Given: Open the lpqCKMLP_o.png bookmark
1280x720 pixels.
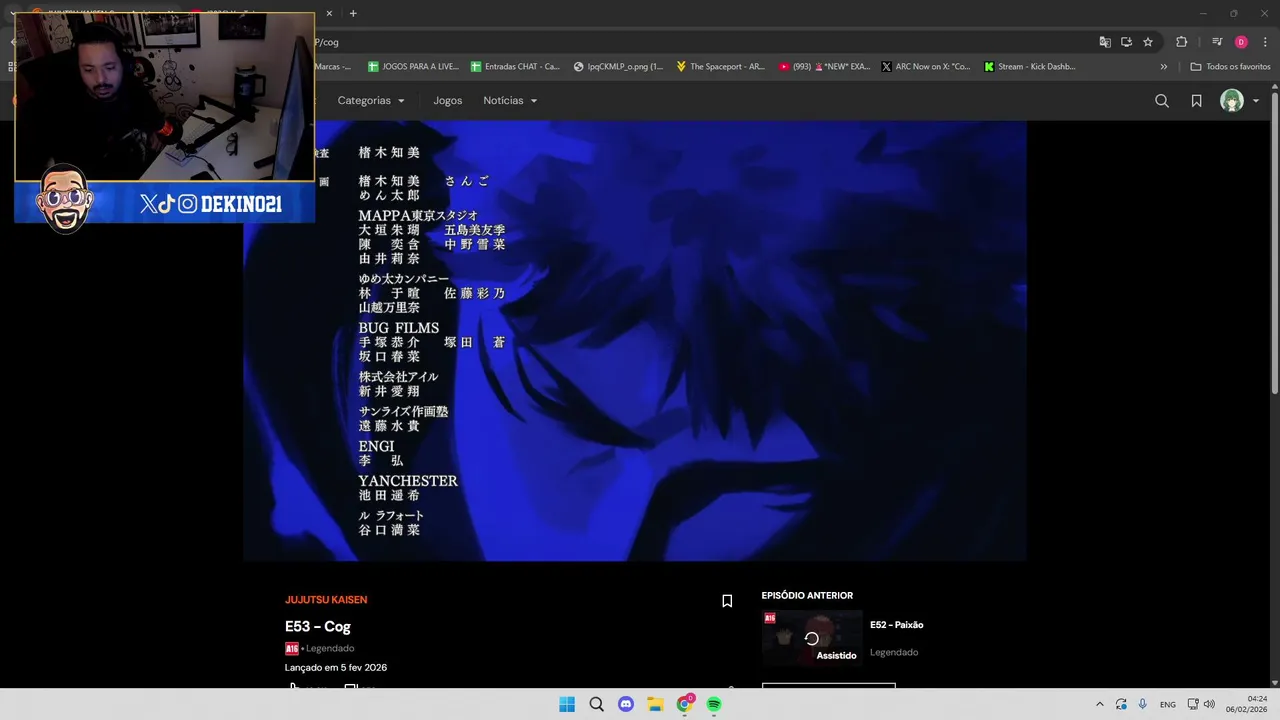Looking at the screenshot, I should tap(618, 67).
